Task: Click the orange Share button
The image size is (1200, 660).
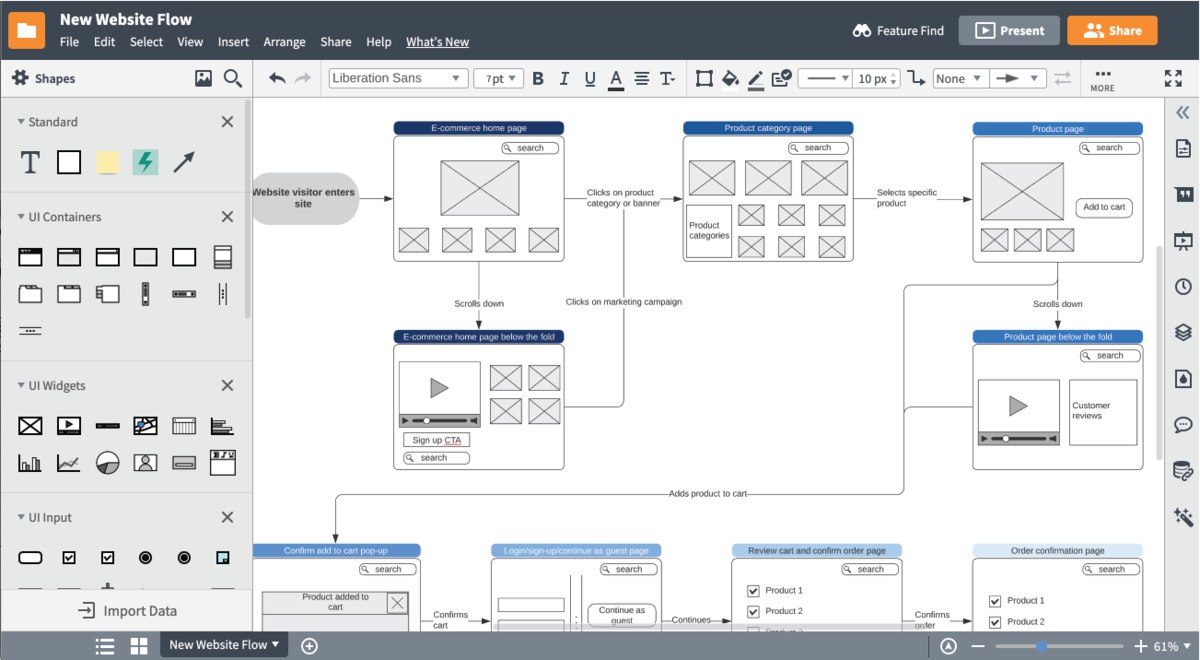Action: pos(1112,30)
